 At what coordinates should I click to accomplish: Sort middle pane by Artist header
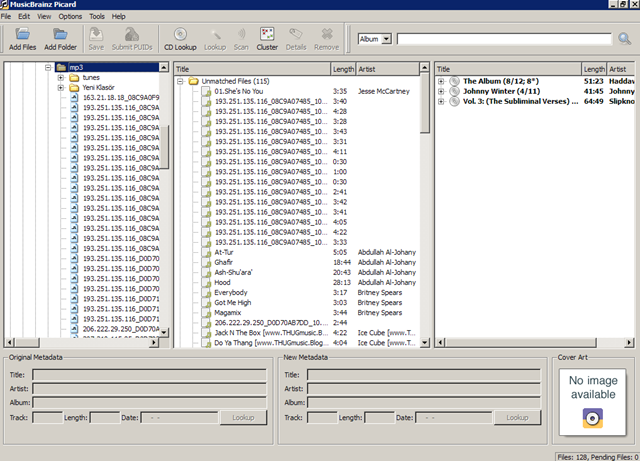coord(387,69)
